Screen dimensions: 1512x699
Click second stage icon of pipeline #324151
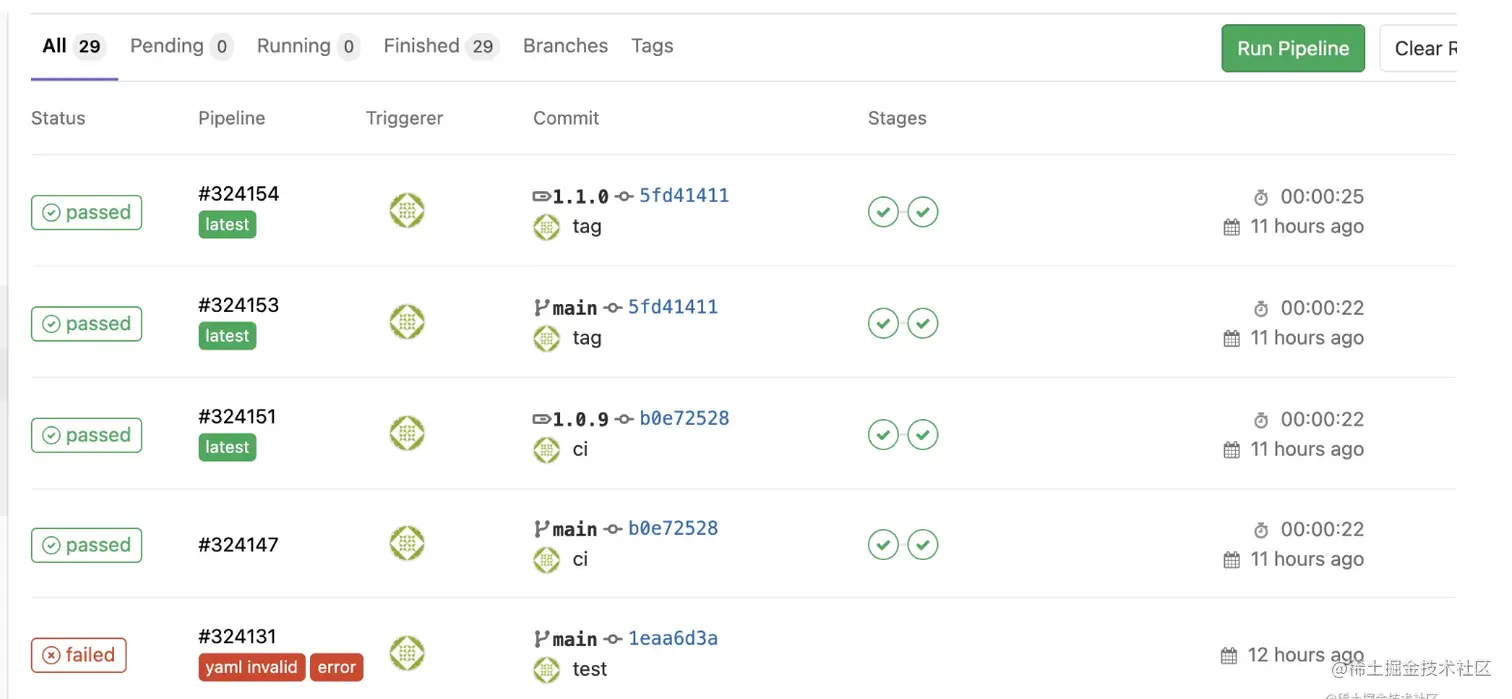coord(923,435)
